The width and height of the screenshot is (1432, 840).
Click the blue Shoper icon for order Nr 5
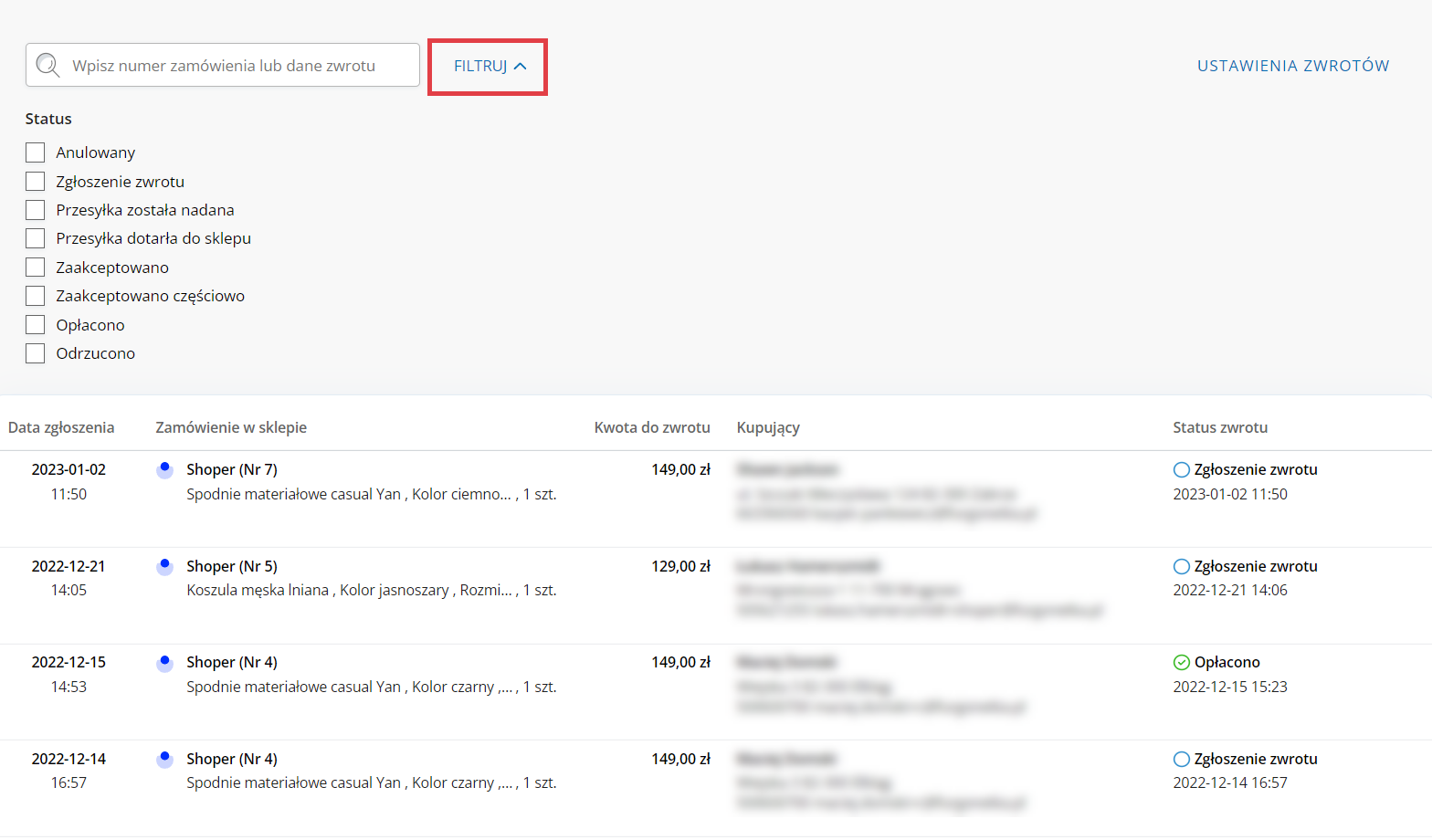pos(164,566)
